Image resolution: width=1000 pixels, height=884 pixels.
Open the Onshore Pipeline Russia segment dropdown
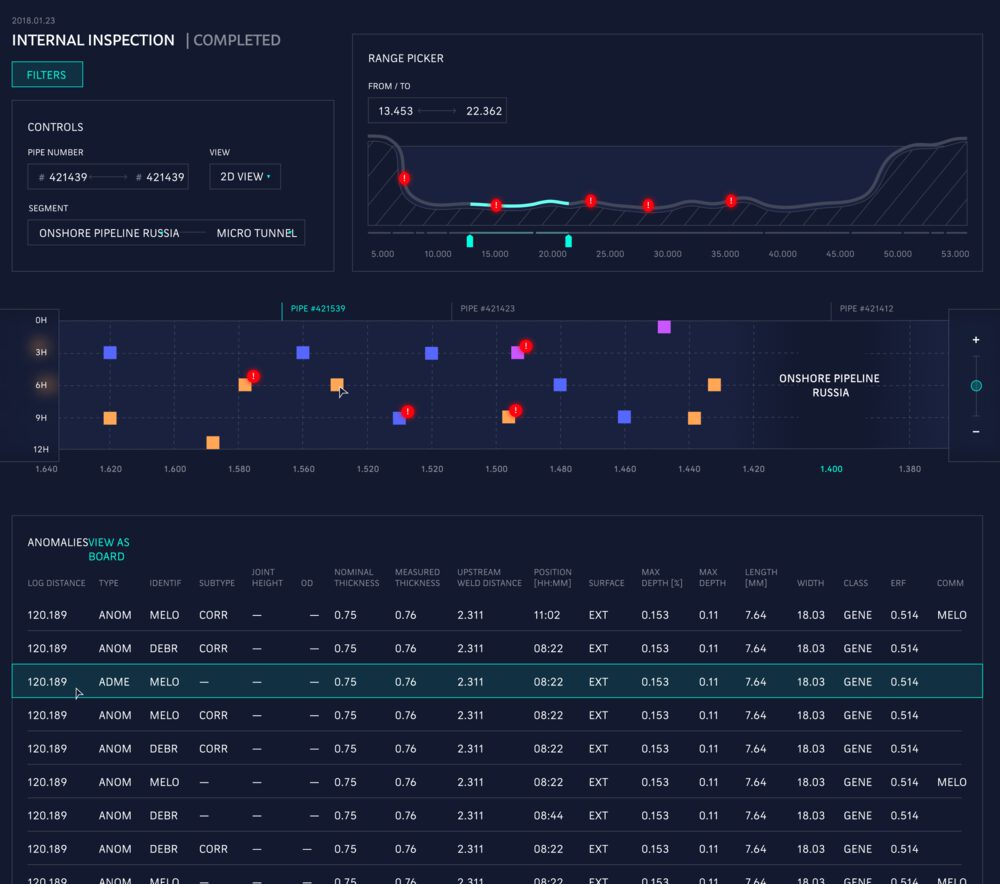point(108,233)
